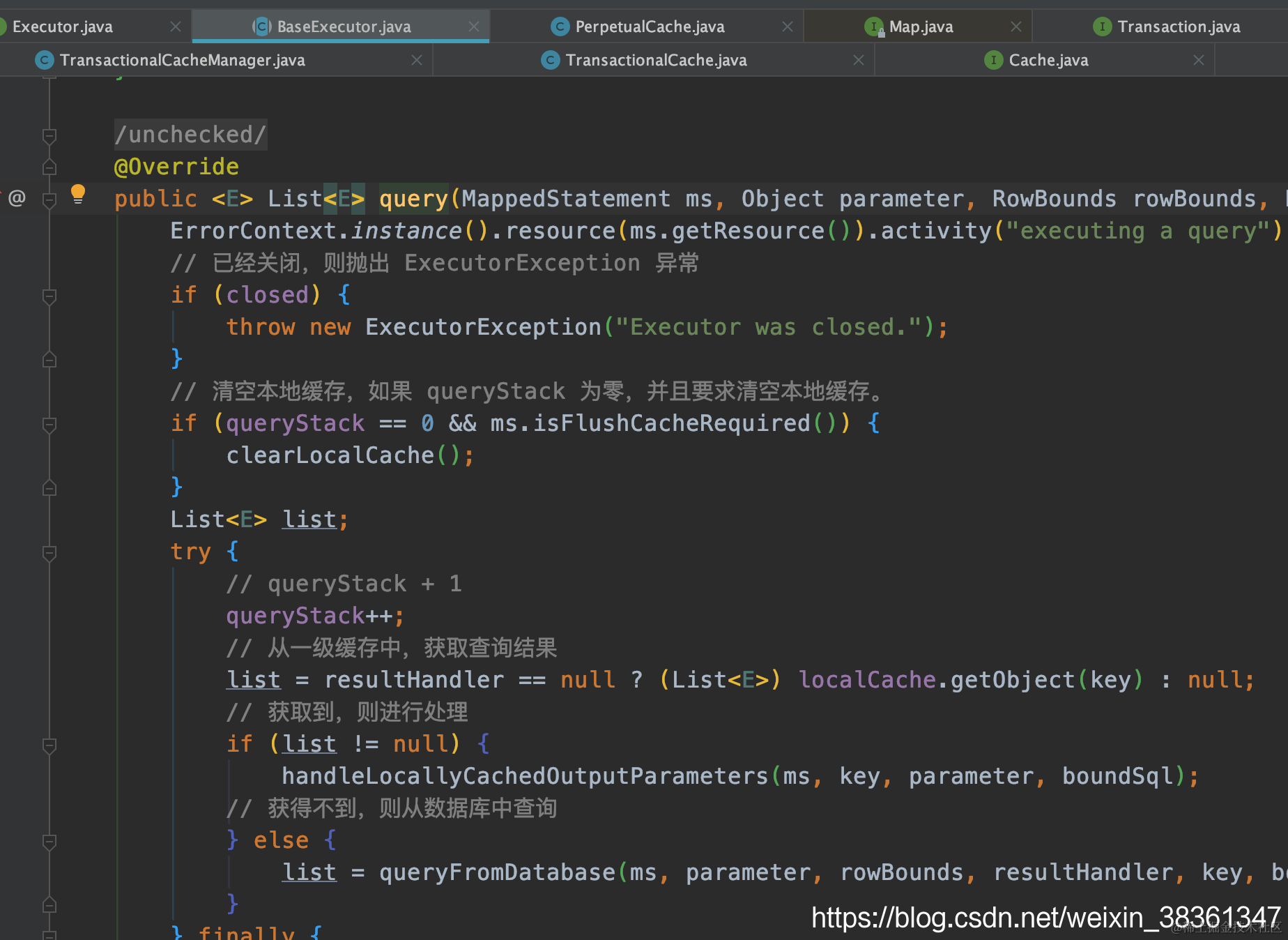Image resolution: width=1288 pixels, height=940 pixels.
Task: Click the override gutter marker beside the query method
Action: pos(17,199)
